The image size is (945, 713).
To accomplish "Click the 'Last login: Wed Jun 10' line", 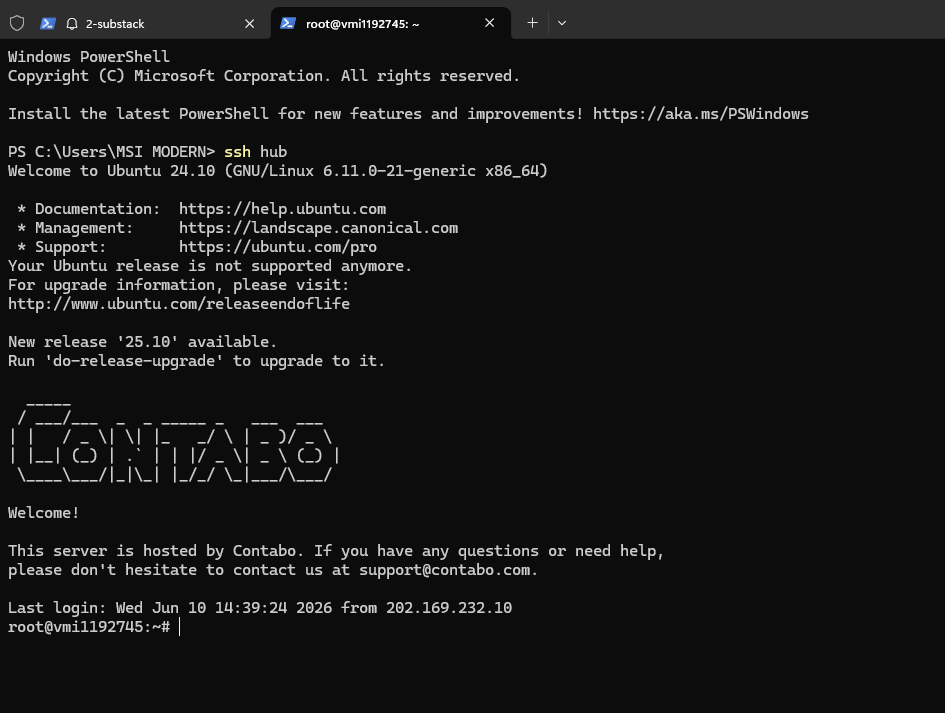I will [x=260, y=608].
